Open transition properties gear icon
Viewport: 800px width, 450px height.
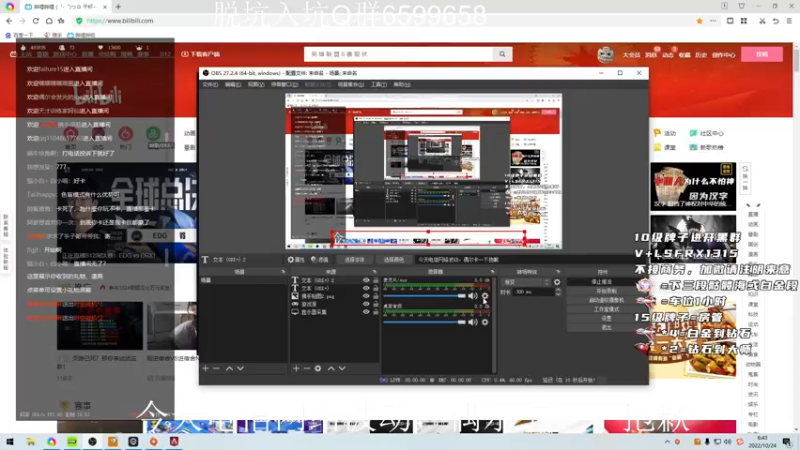(x=557, y=282)
